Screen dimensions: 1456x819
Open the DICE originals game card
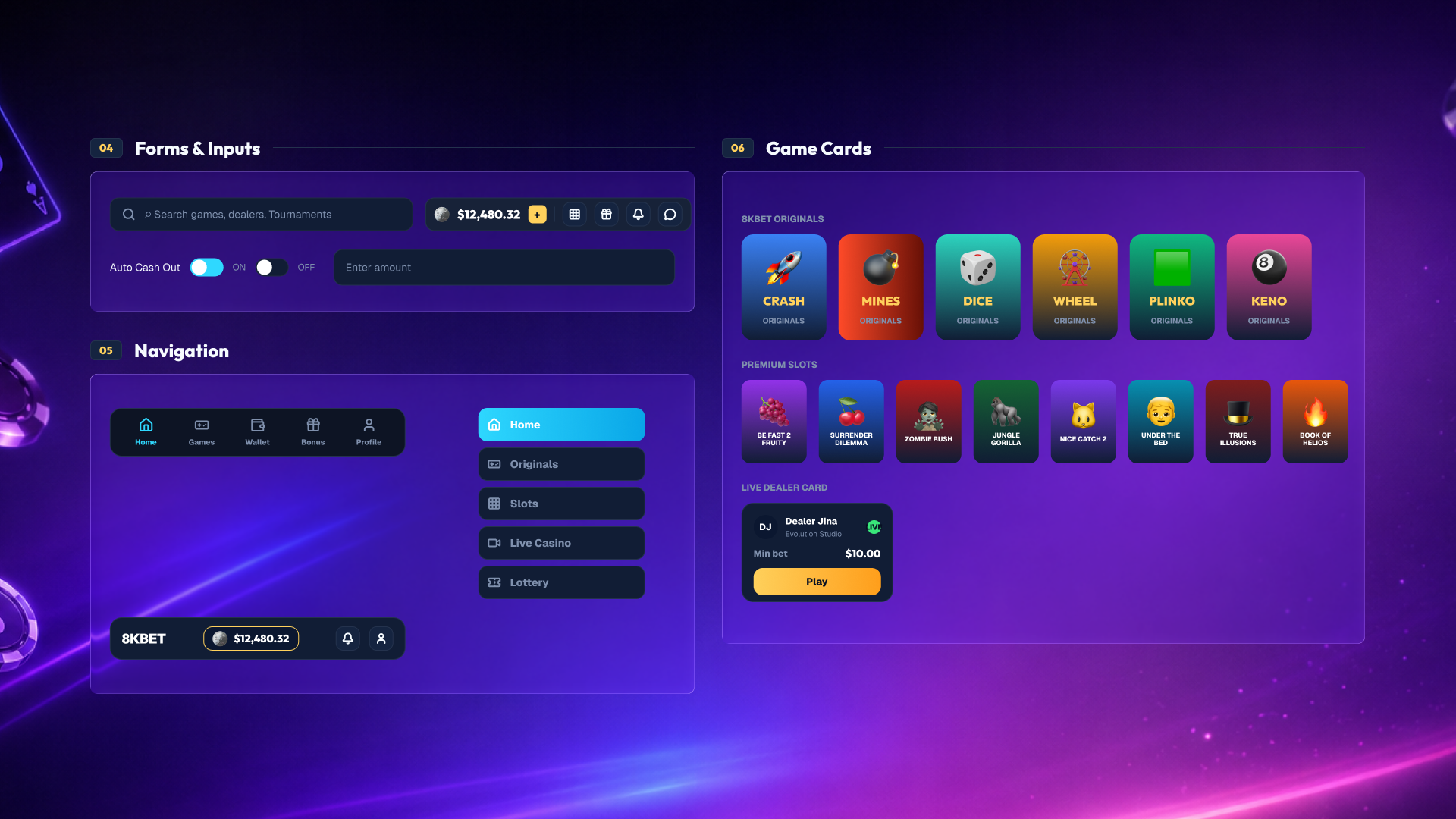[x=978, y=287]
